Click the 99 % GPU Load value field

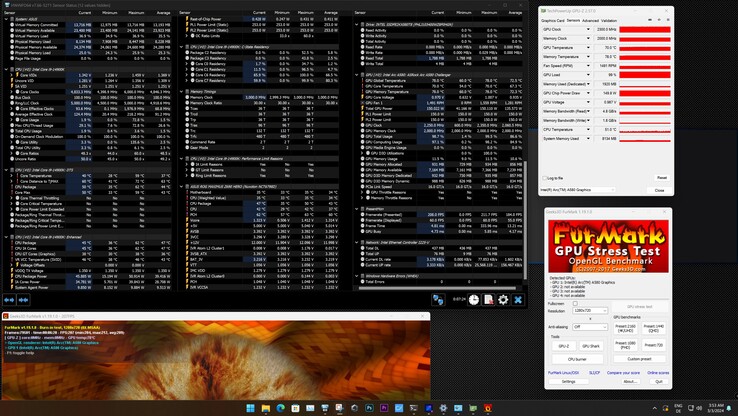point(605,75)
